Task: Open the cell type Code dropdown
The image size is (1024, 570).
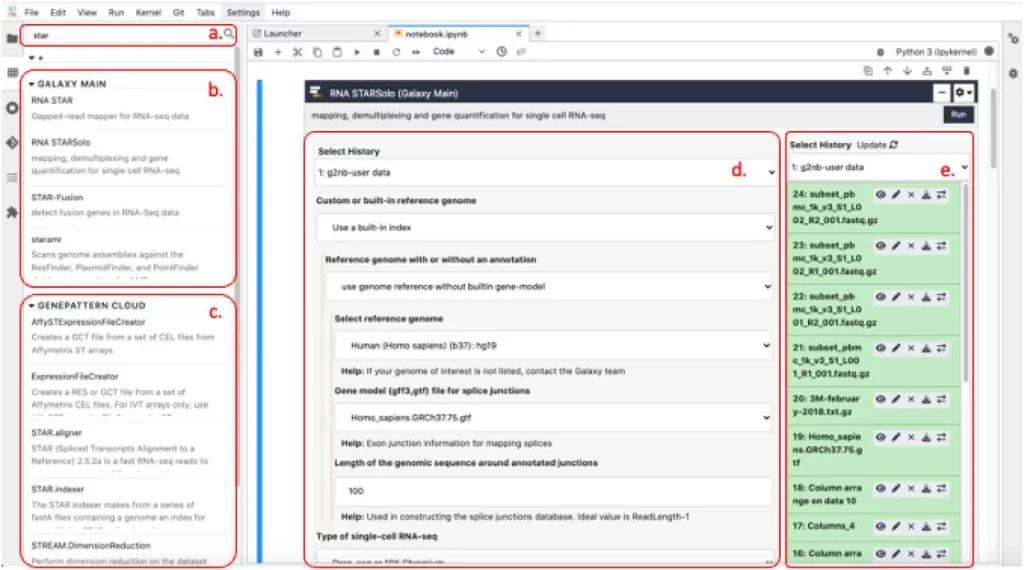Action: tap(458, 52)
